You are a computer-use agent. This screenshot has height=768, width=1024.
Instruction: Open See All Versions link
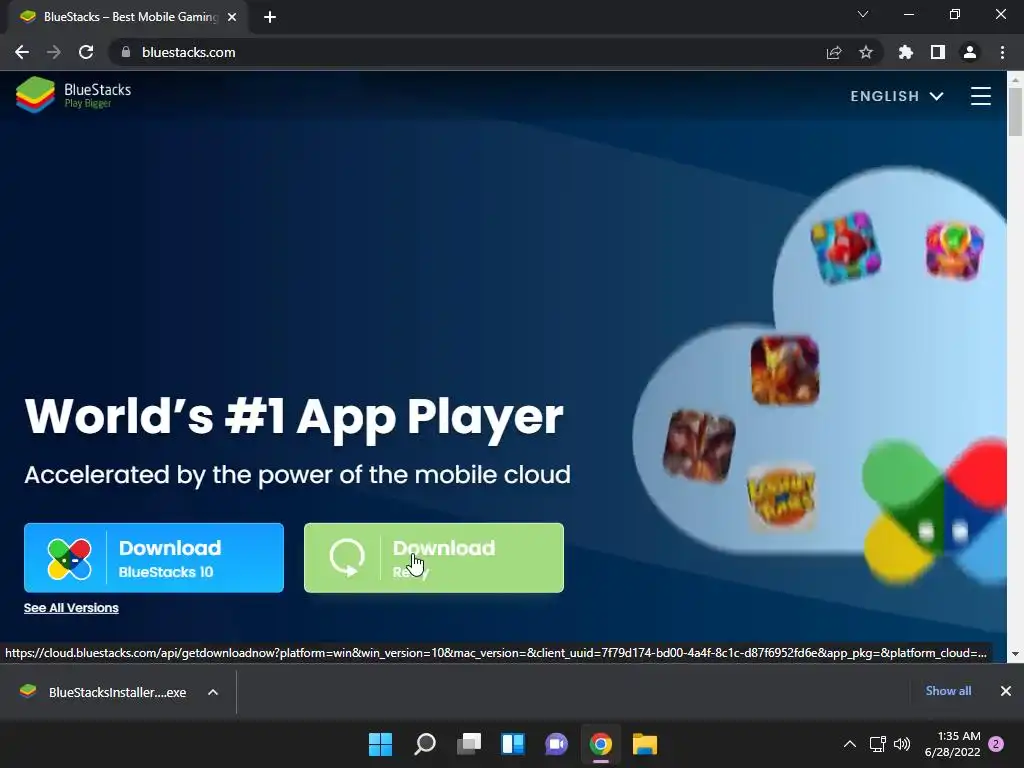71,608
